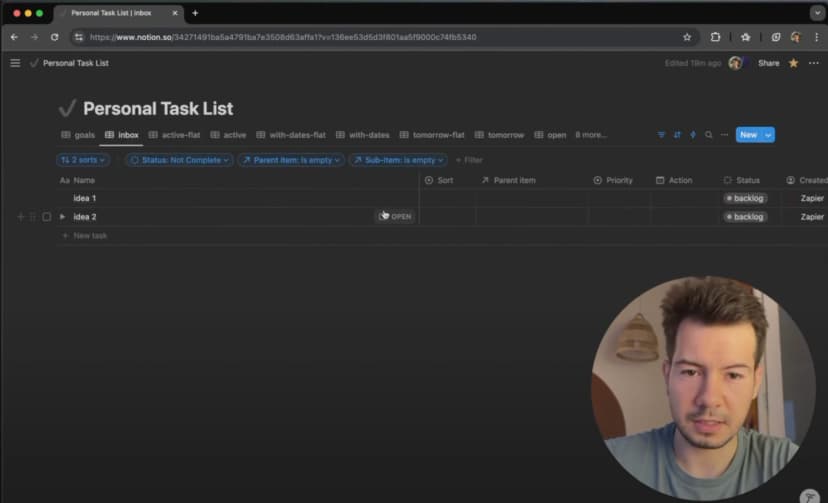Click the OPEN button on idea 2
The height and width of the screenshot is (503, 828).
click(x=396, y=216)
